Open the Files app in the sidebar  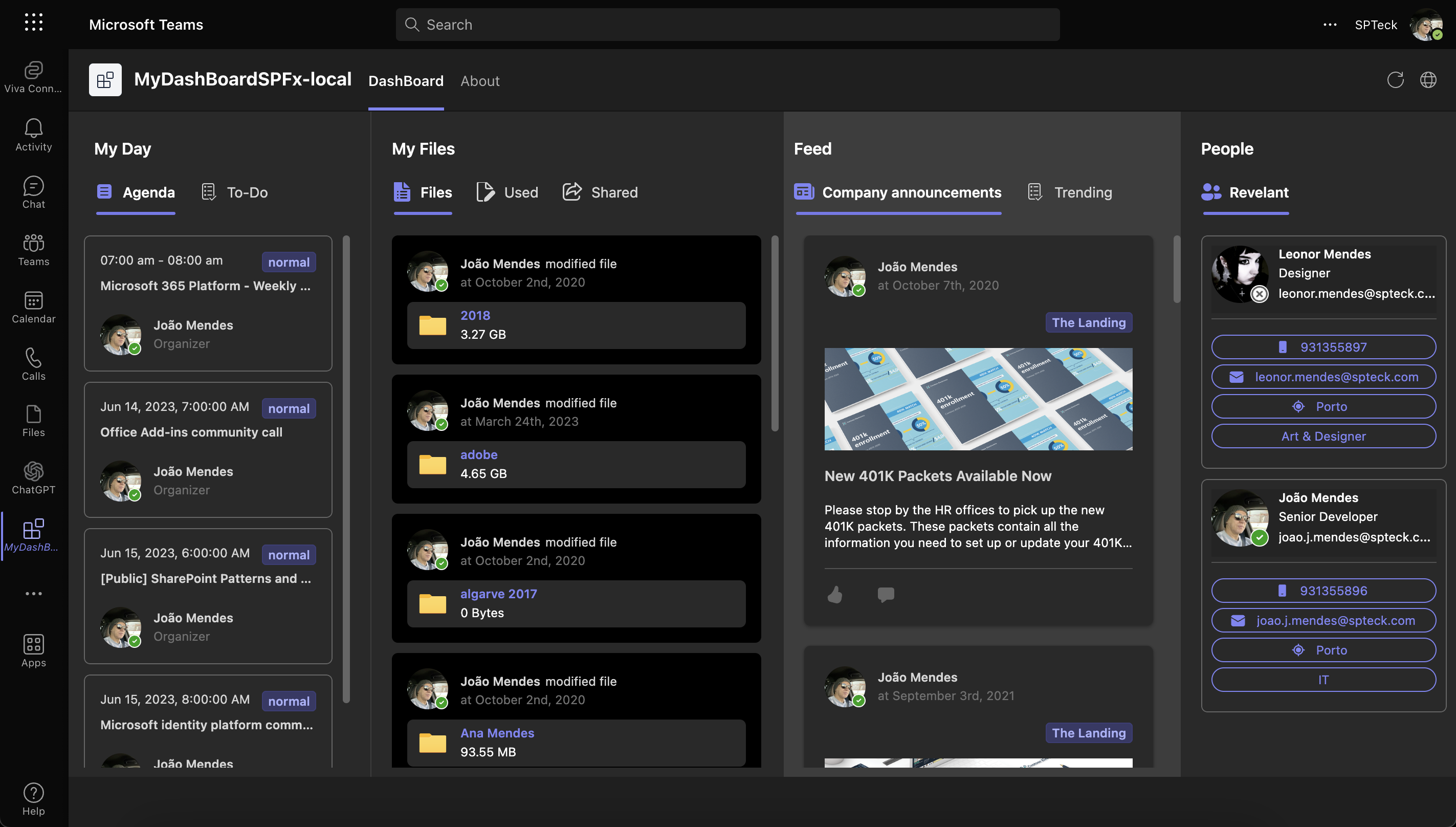[x=33, y=421]
